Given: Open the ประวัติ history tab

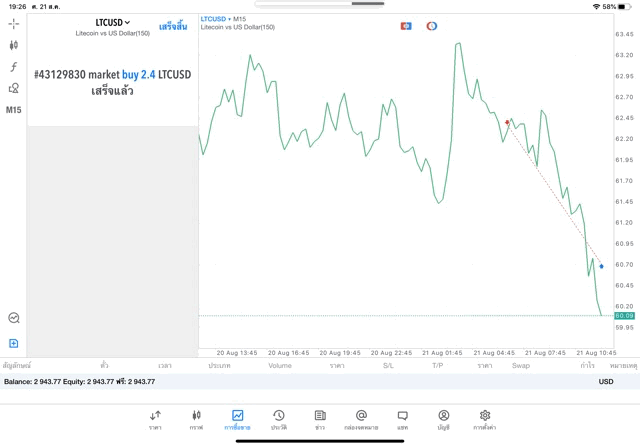Looking at the screenshot, I should (x=279, y=420).
